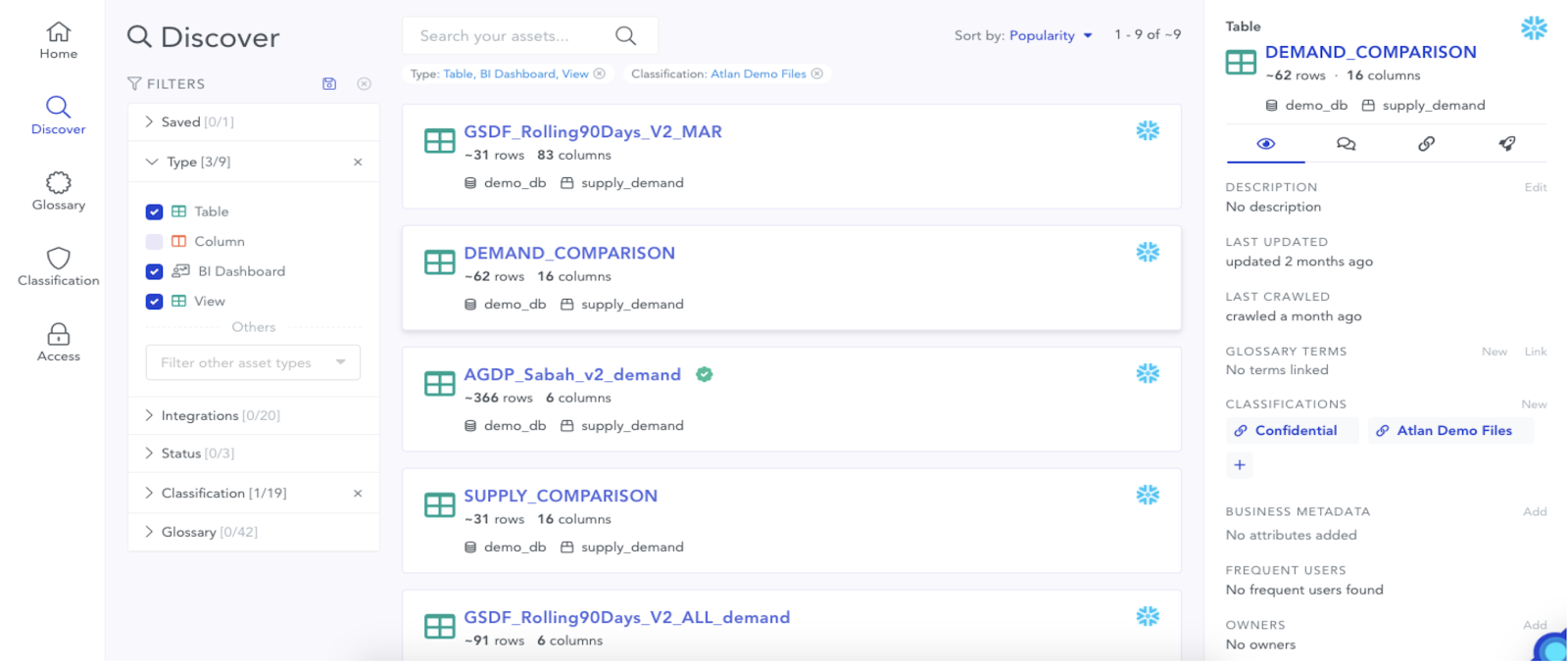Uncheck the View type checkbox

[x=154, y=302]
